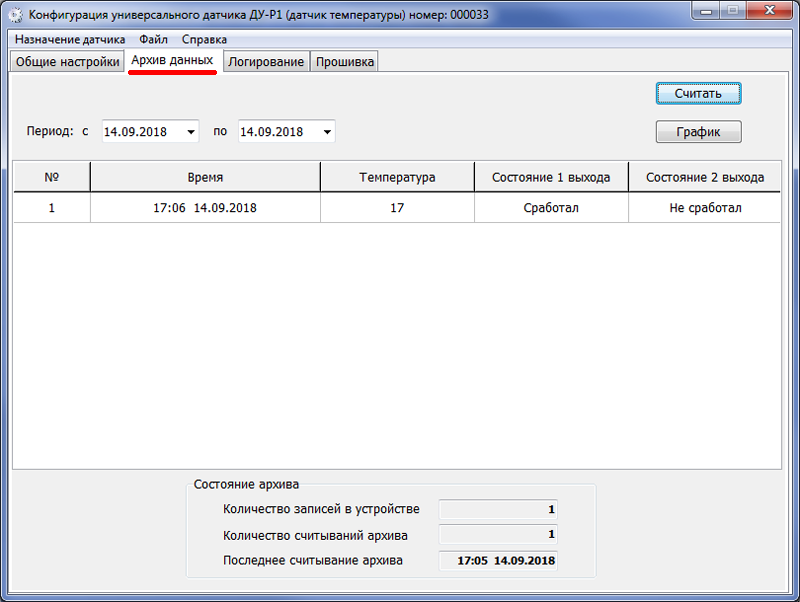Click the 'Не сработал' cell
800x602 pixels.
tap(705, 208)
